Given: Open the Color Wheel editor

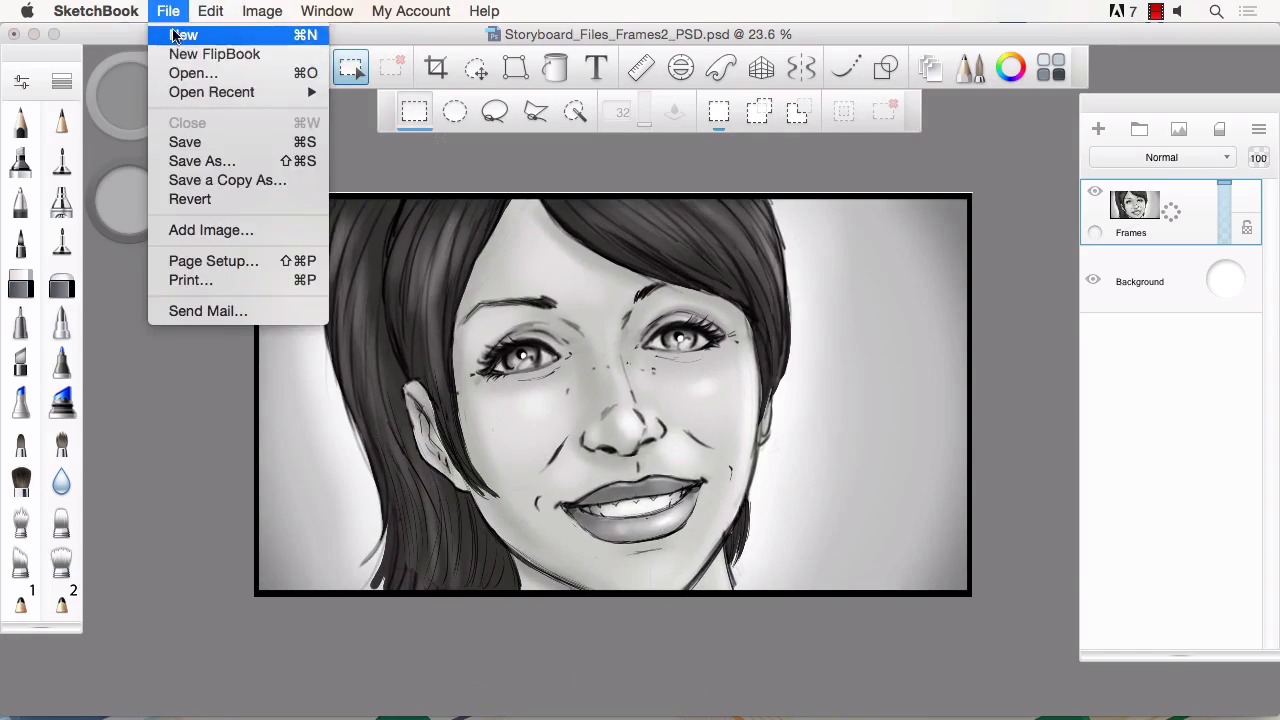Looking at the screenshot, I should pyautogui.click(x=1011, y=68).
